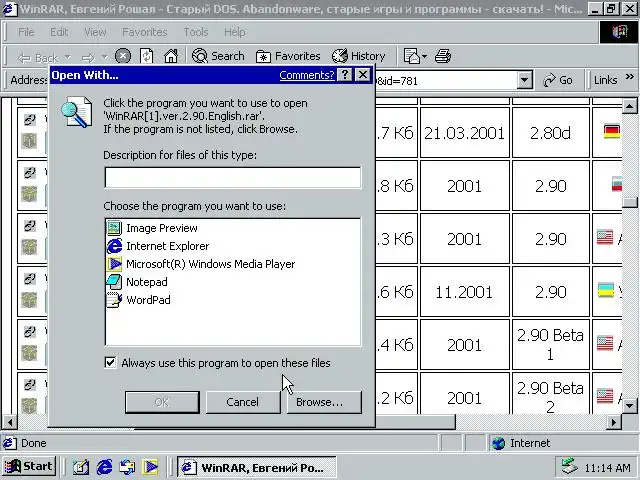
Task: Click the Refresh page icon
Action: (147, 56)
